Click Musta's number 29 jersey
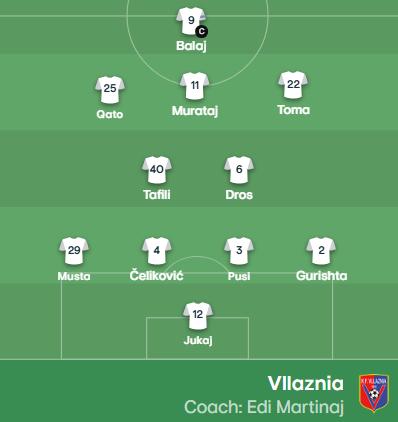398x422 pixels. [74, 251]
